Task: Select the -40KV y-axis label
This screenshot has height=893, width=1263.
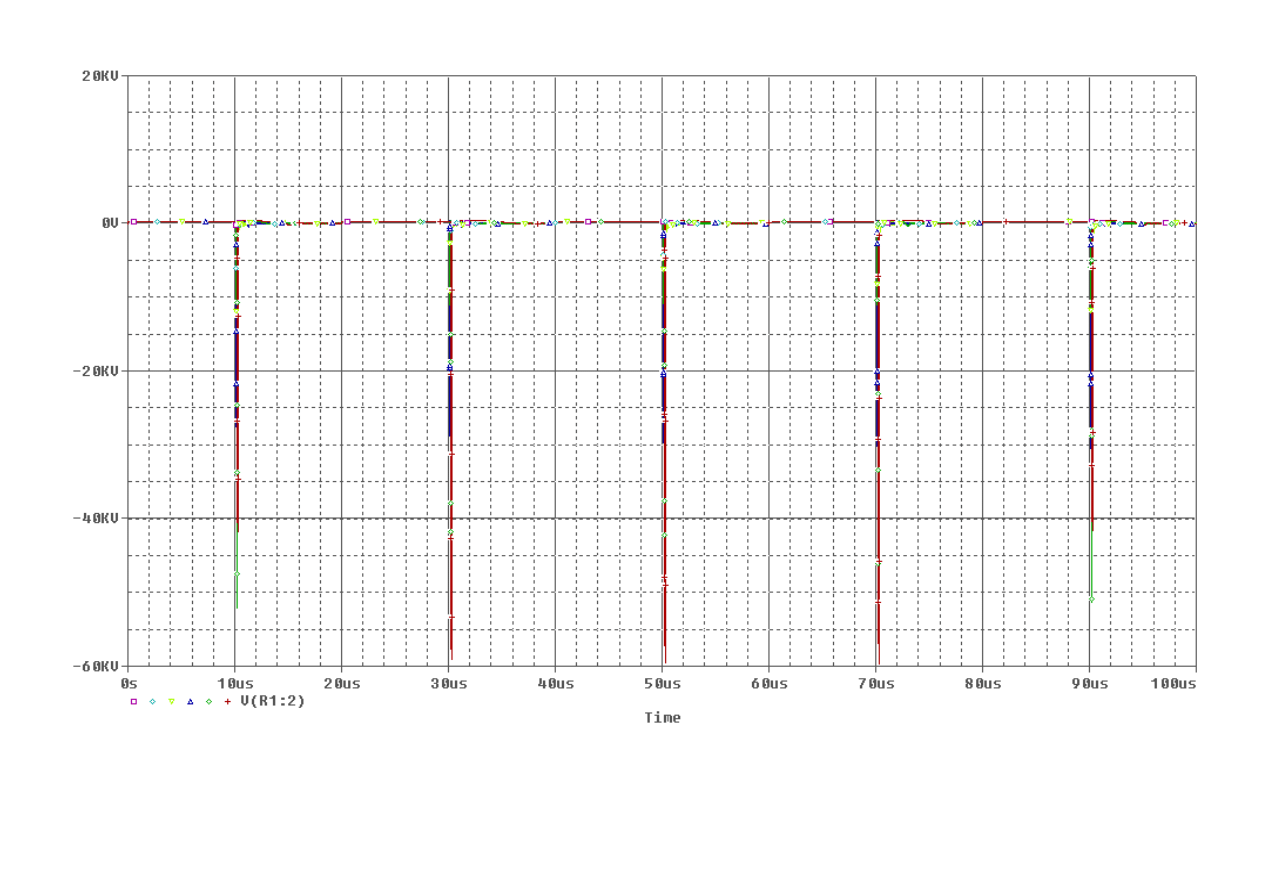Action: (97, 518)
